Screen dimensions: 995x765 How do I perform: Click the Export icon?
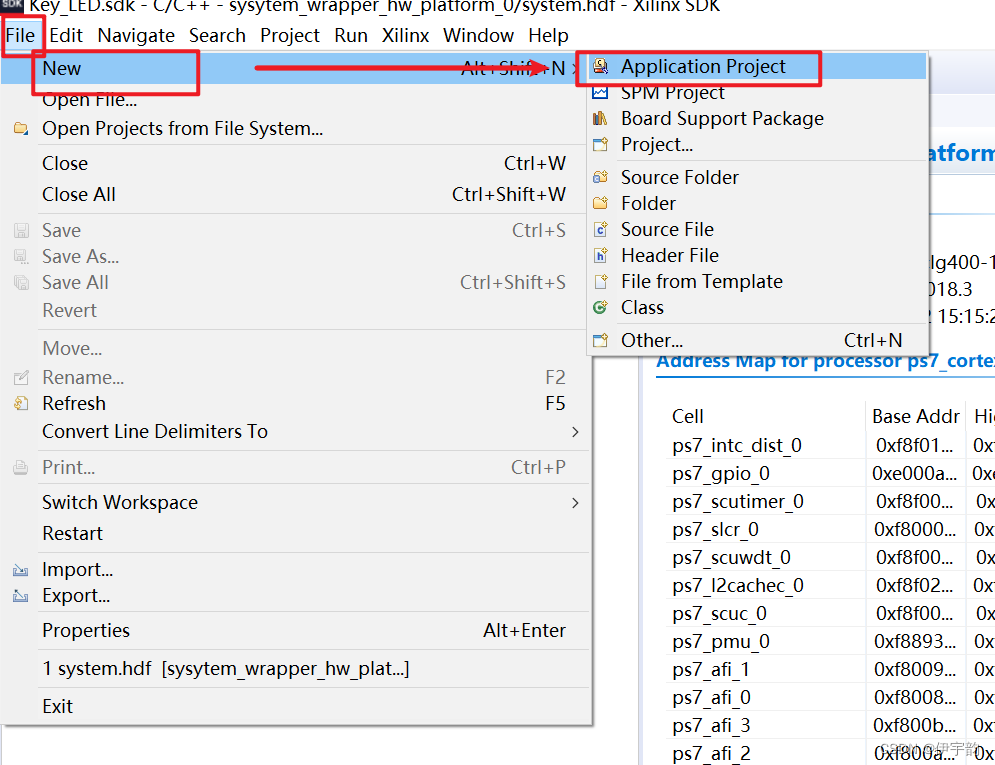21,596
